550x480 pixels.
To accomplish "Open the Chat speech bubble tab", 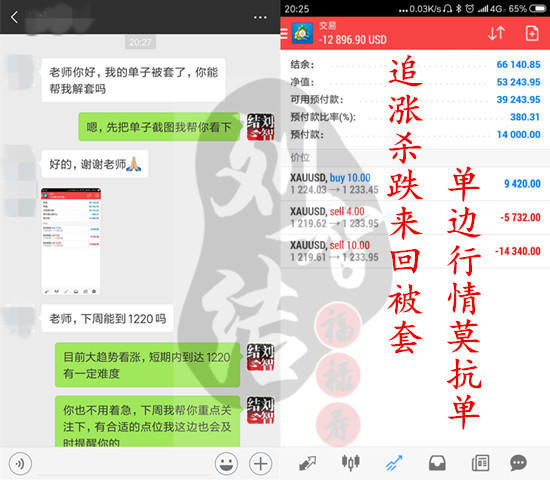I will (x=518, y=463).
